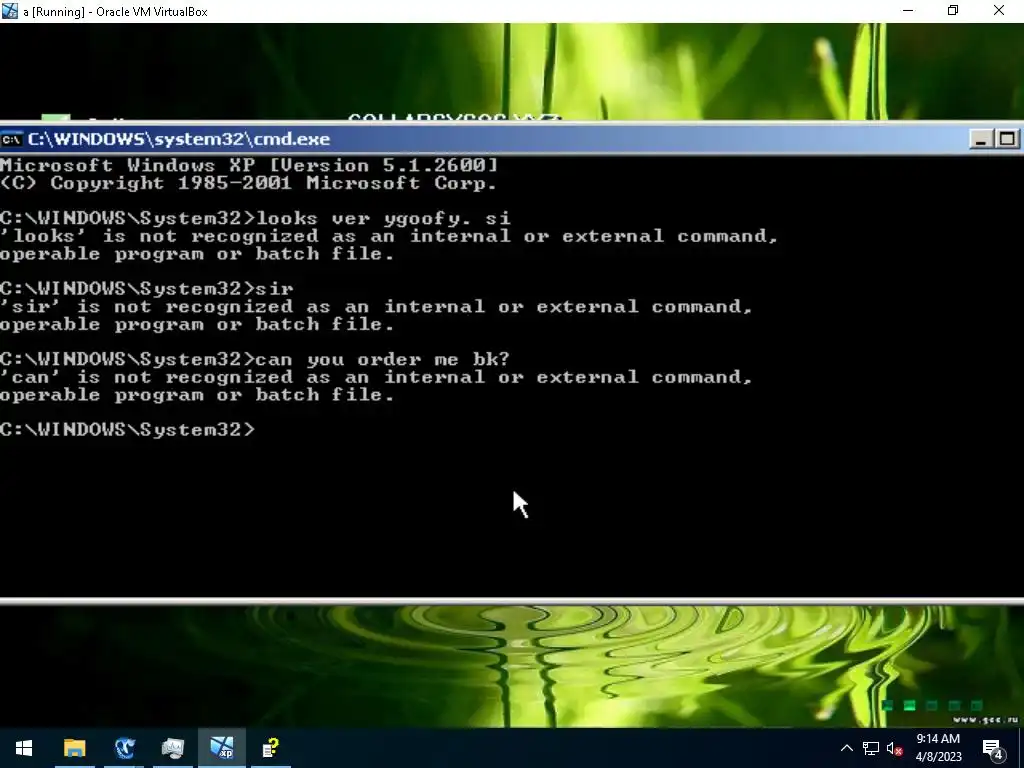The image size is (1024, 768).
Task: Show hidden system tray icons
Action: tap(846, 748)
